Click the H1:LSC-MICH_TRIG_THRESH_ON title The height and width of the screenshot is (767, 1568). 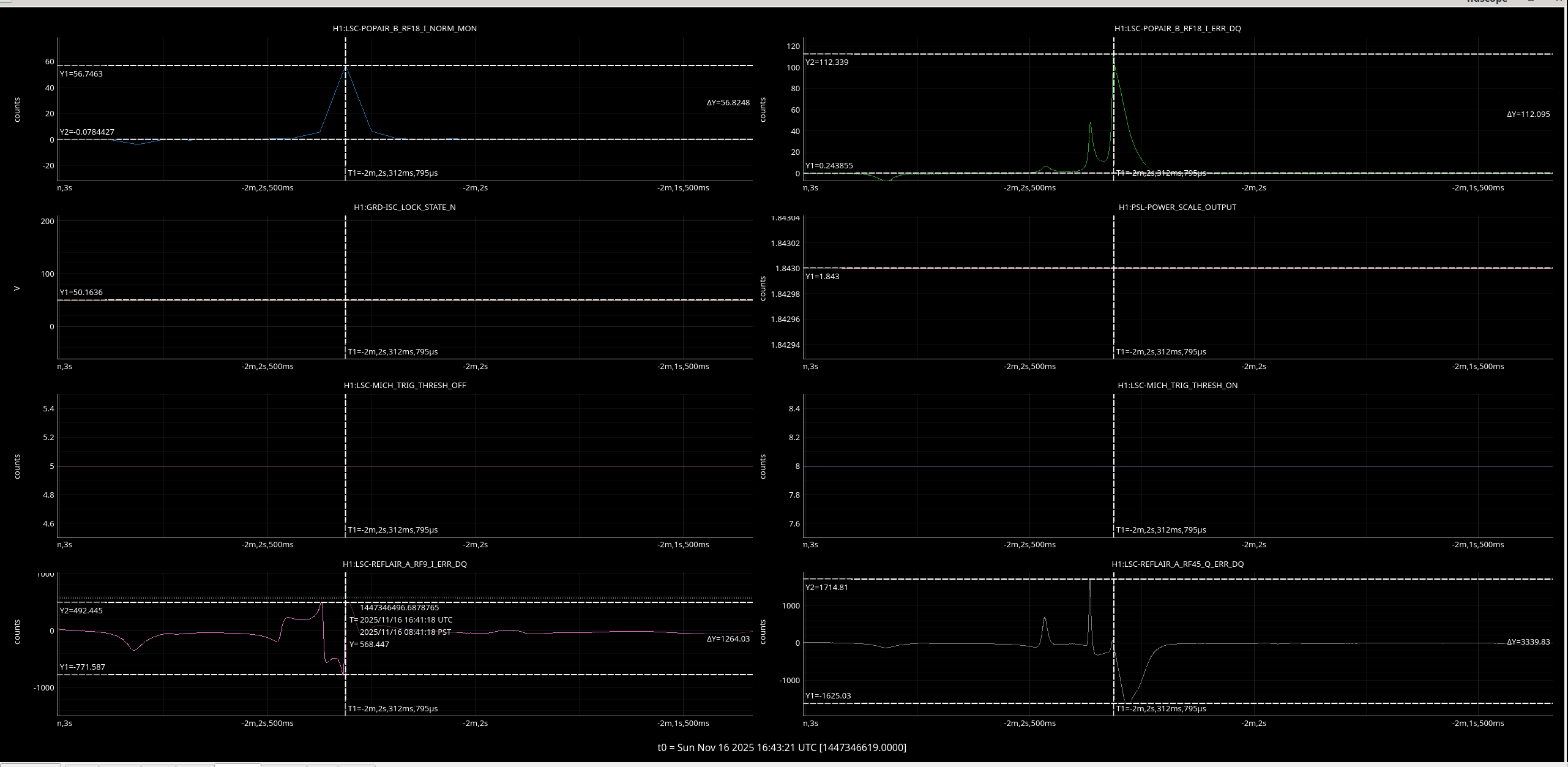pos(1178,385)
